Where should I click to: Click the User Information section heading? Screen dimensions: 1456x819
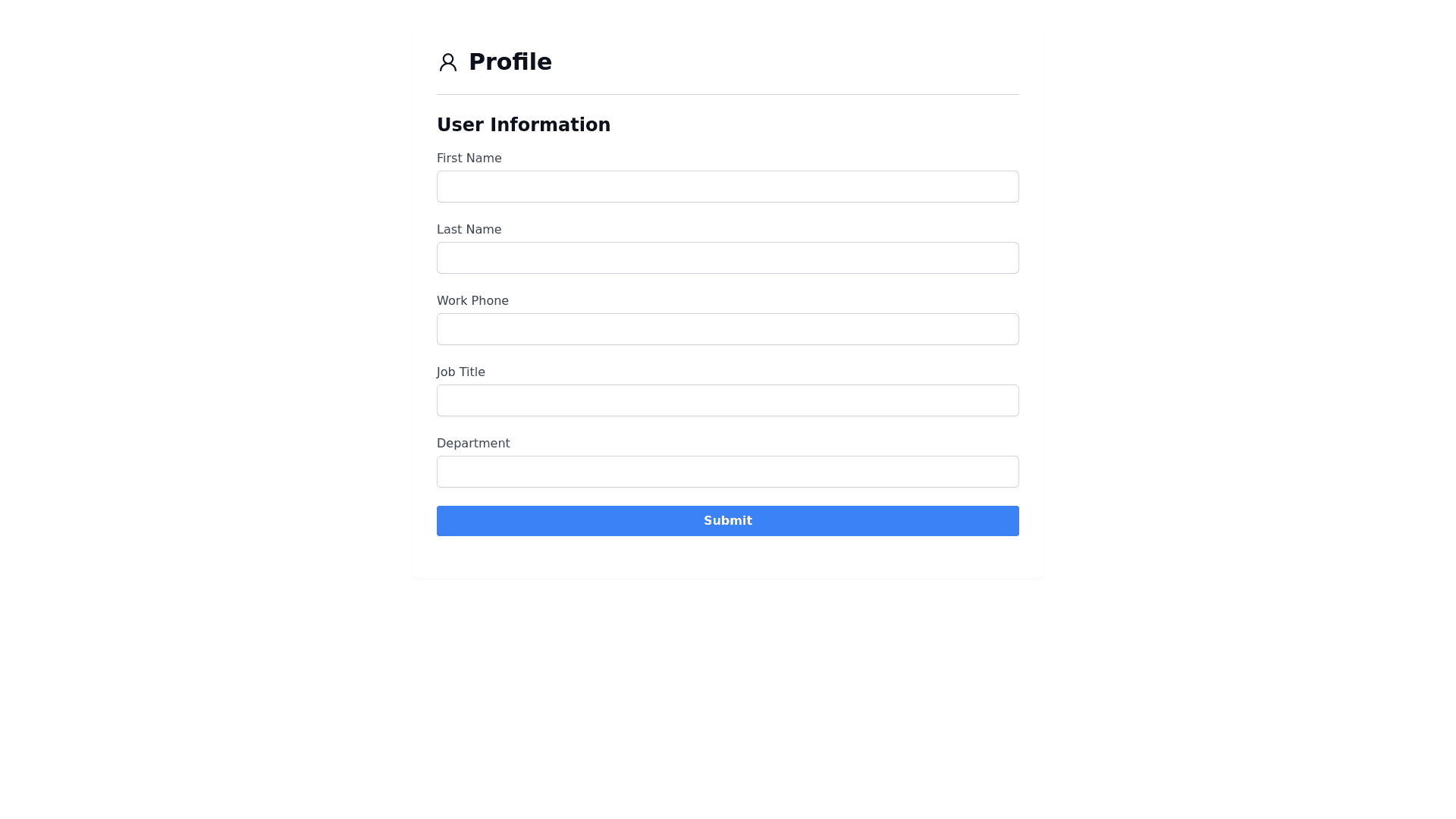point(523,125)
